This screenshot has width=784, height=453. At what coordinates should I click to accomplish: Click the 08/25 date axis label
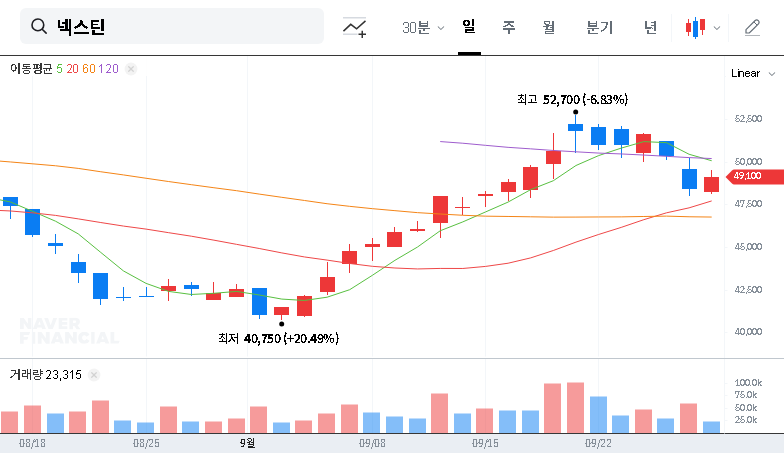[x=146, y=444]
